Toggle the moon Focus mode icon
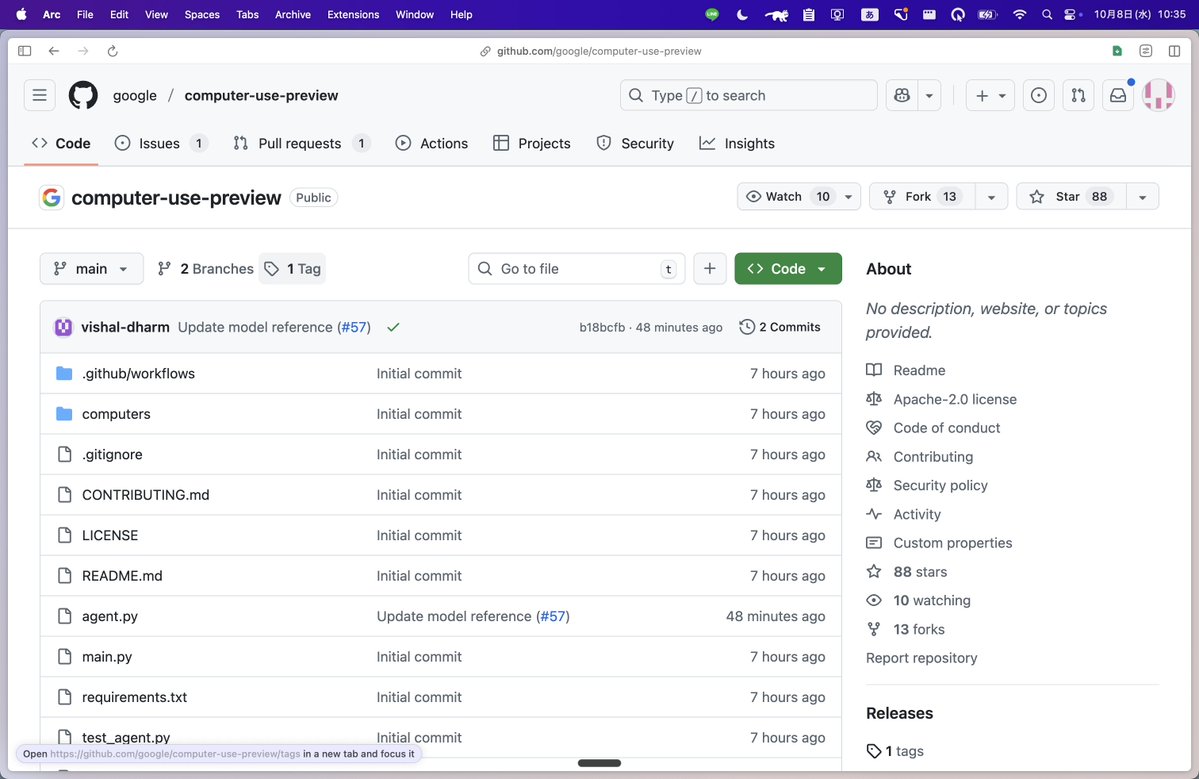1199x779 pixels. coord(742,15)
